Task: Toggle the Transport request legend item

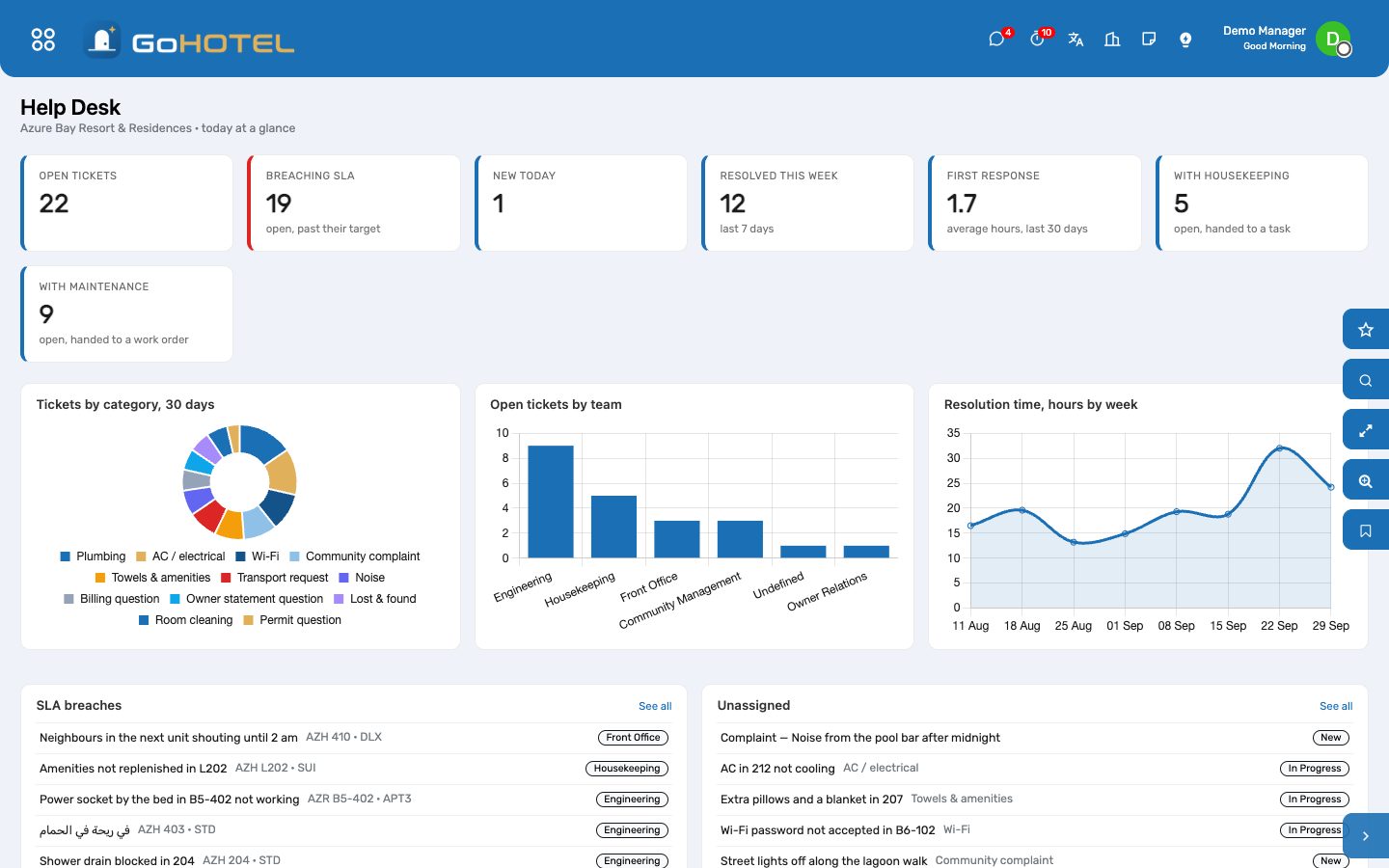Action: (x=275, y=578)
